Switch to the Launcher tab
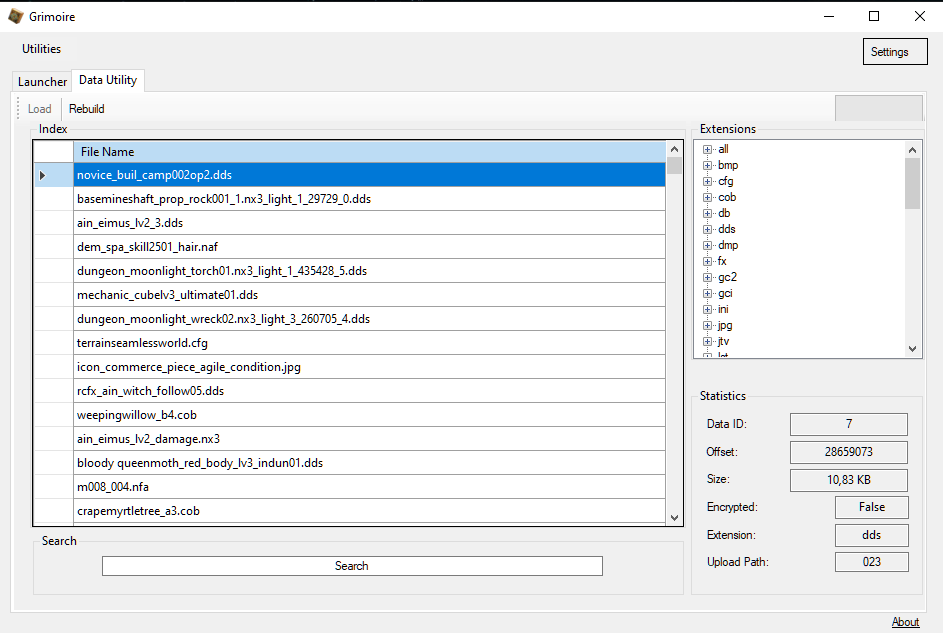This screenshot has width=943, height=633. tap(42, 82)
